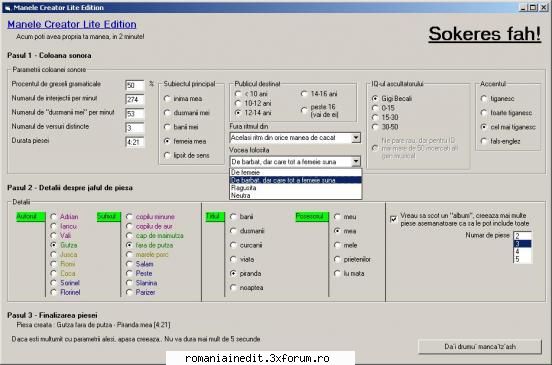Image resolution: width=552 pixels, height=365 pixels.
Task: Pick the Ragusita voice option
Action: click(295, 188)
